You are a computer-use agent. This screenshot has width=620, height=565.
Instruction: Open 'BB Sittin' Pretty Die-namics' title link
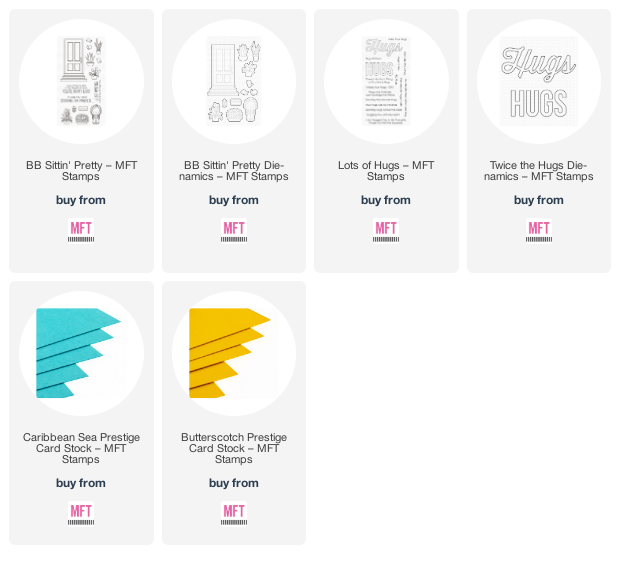[x=234, y=170]
